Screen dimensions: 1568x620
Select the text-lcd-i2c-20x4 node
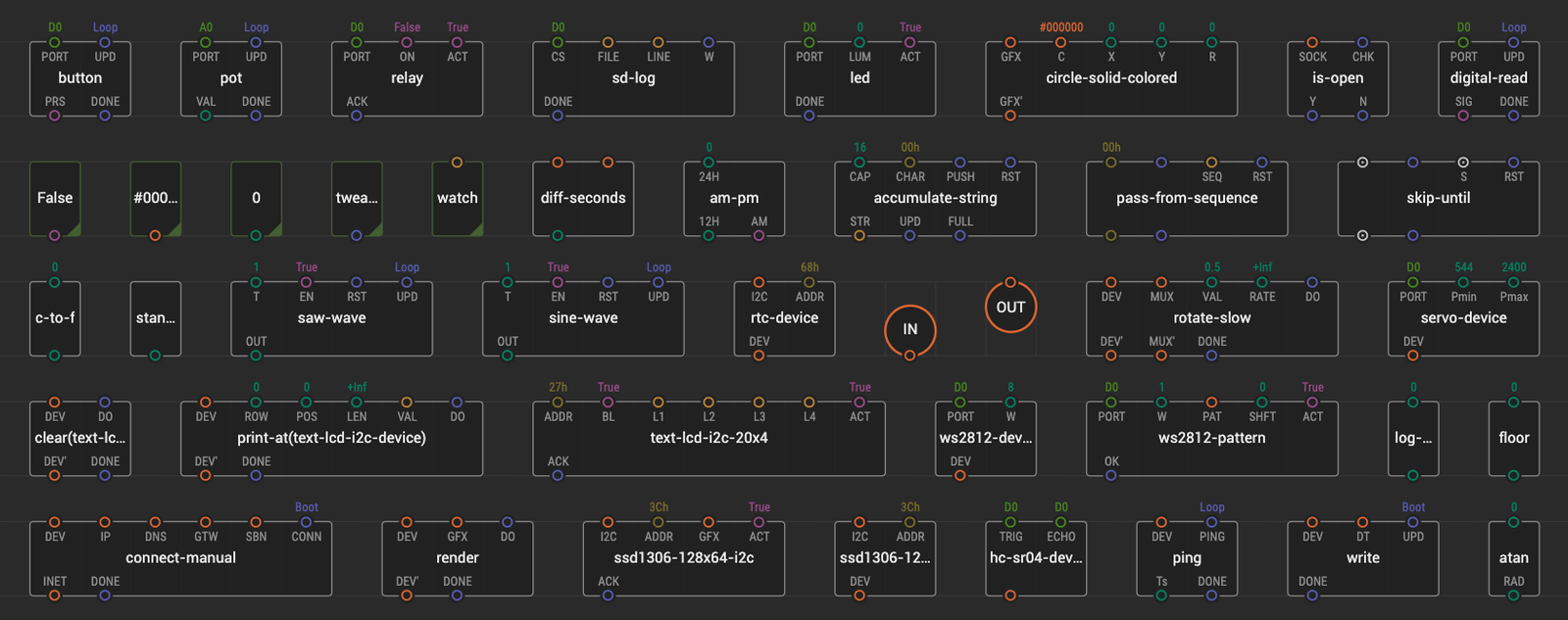tap(709, 439)
